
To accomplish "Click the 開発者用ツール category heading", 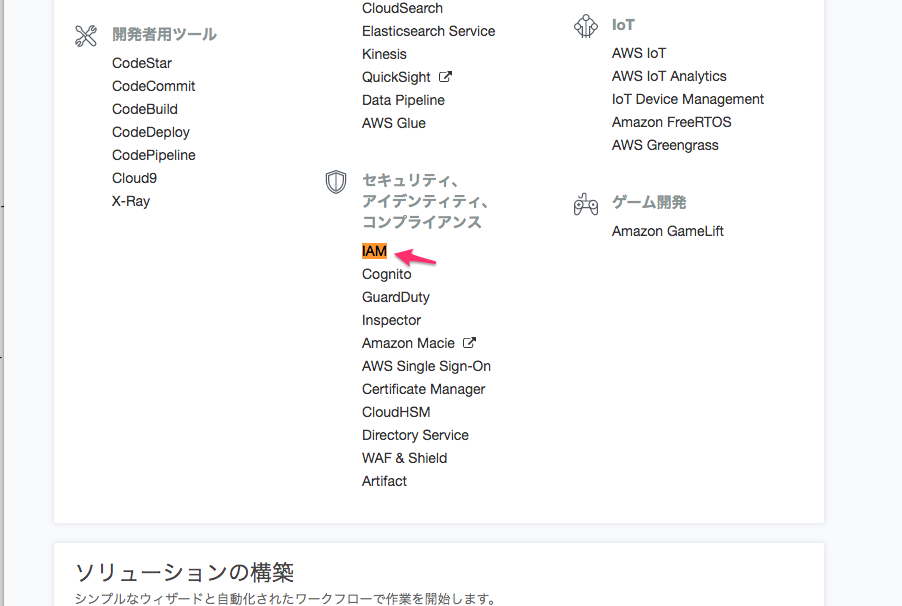I will pyautogui.click(x=164, y=35).
